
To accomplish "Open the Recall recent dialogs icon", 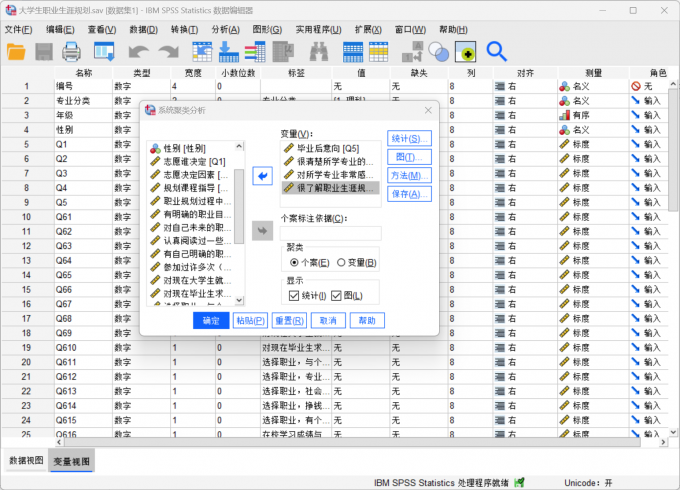I will point(104,52).
